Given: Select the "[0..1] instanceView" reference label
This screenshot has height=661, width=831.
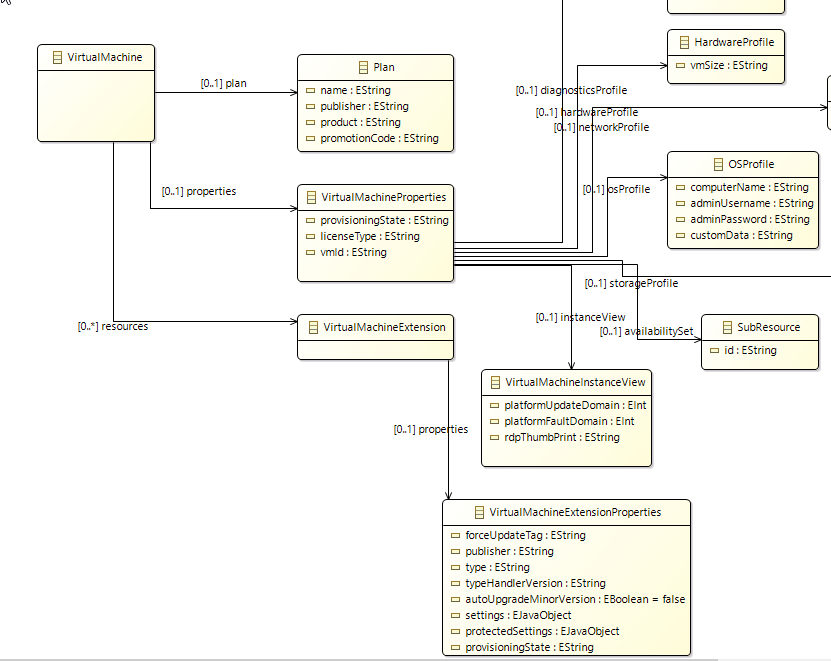Looking at the screenshot, I should coord(580,318).
